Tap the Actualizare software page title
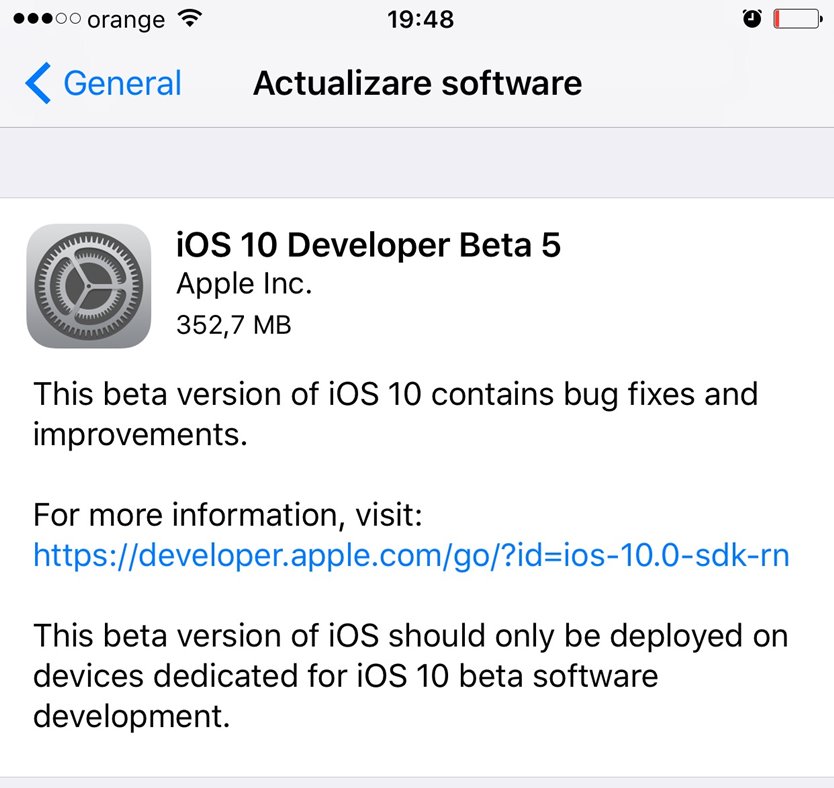 (x=417, y=83)
